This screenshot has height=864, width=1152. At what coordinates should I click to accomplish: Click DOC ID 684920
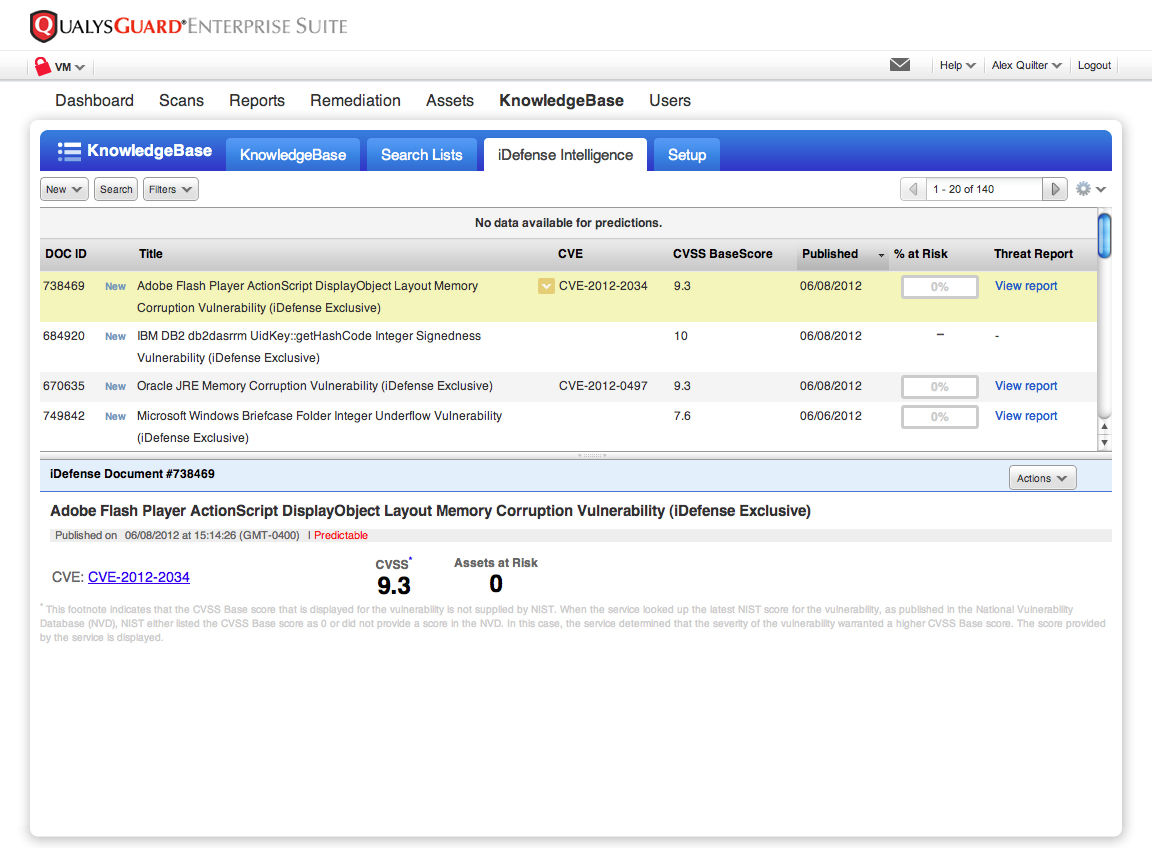(64, 336)
